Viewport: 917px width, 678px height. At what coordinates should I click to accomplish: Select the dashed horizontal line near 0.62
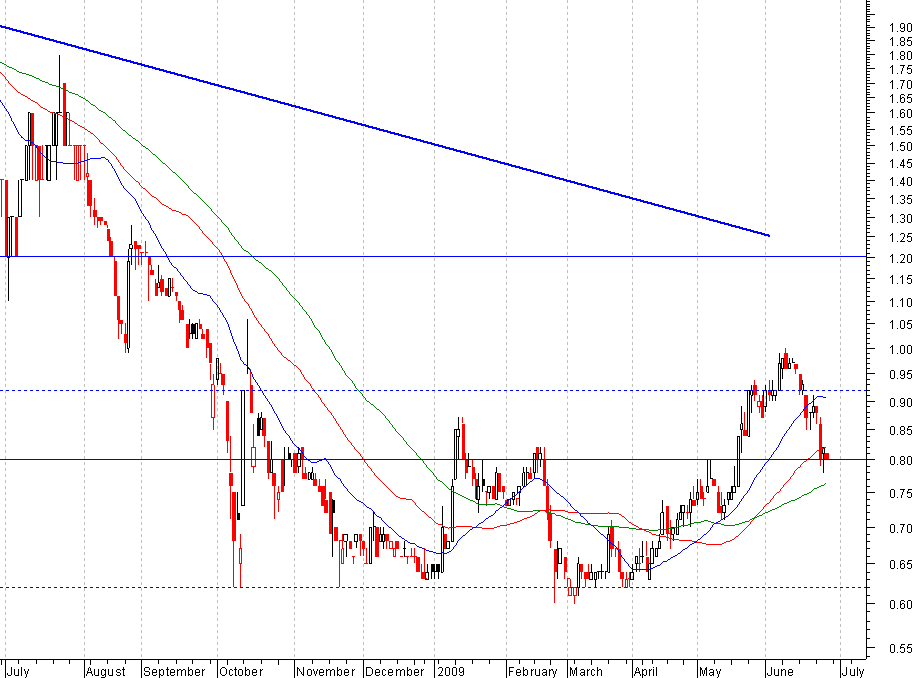[433, 587]
